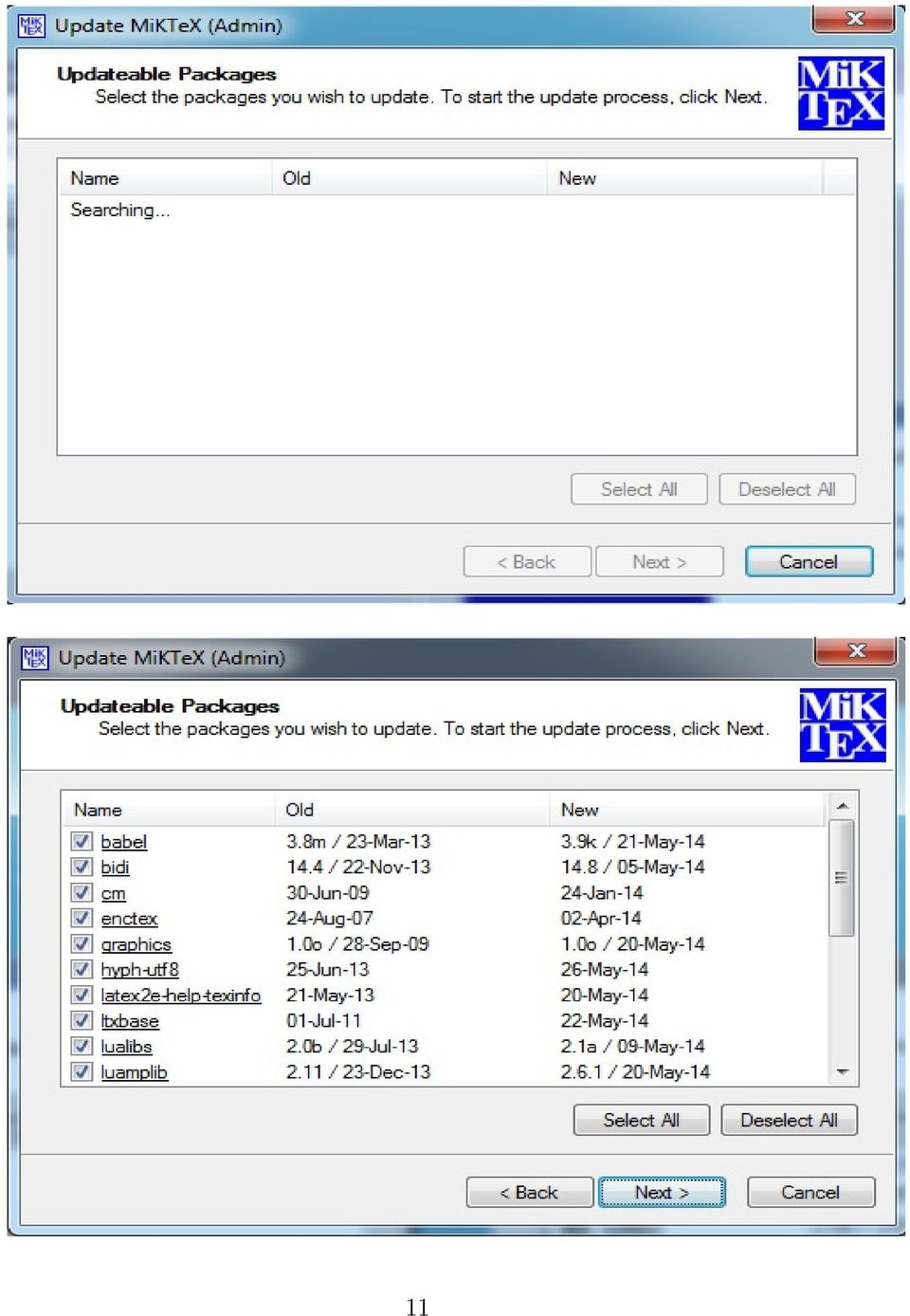Viewport: 910px width, 1316px height.
Task: Click new version 14.8 / 05-May-14
Action: (632, 867)
